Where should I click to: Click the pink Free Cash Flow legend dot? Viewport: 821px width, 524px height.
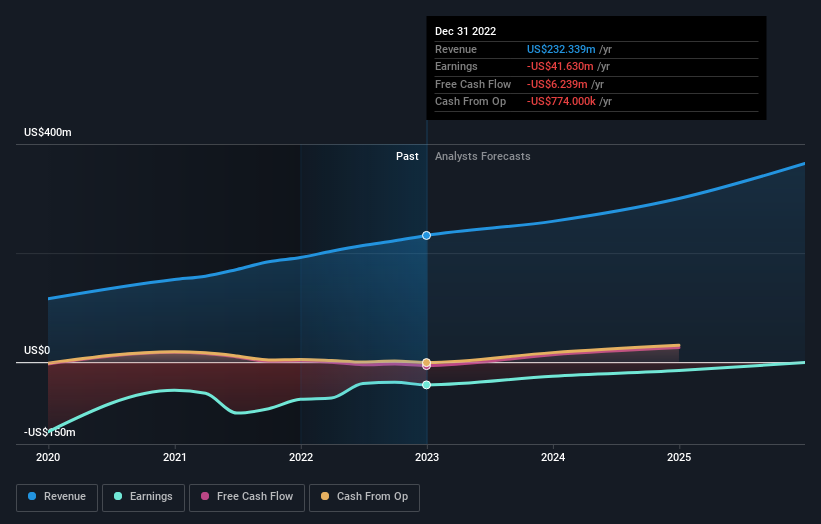click(x=205, y=496)
